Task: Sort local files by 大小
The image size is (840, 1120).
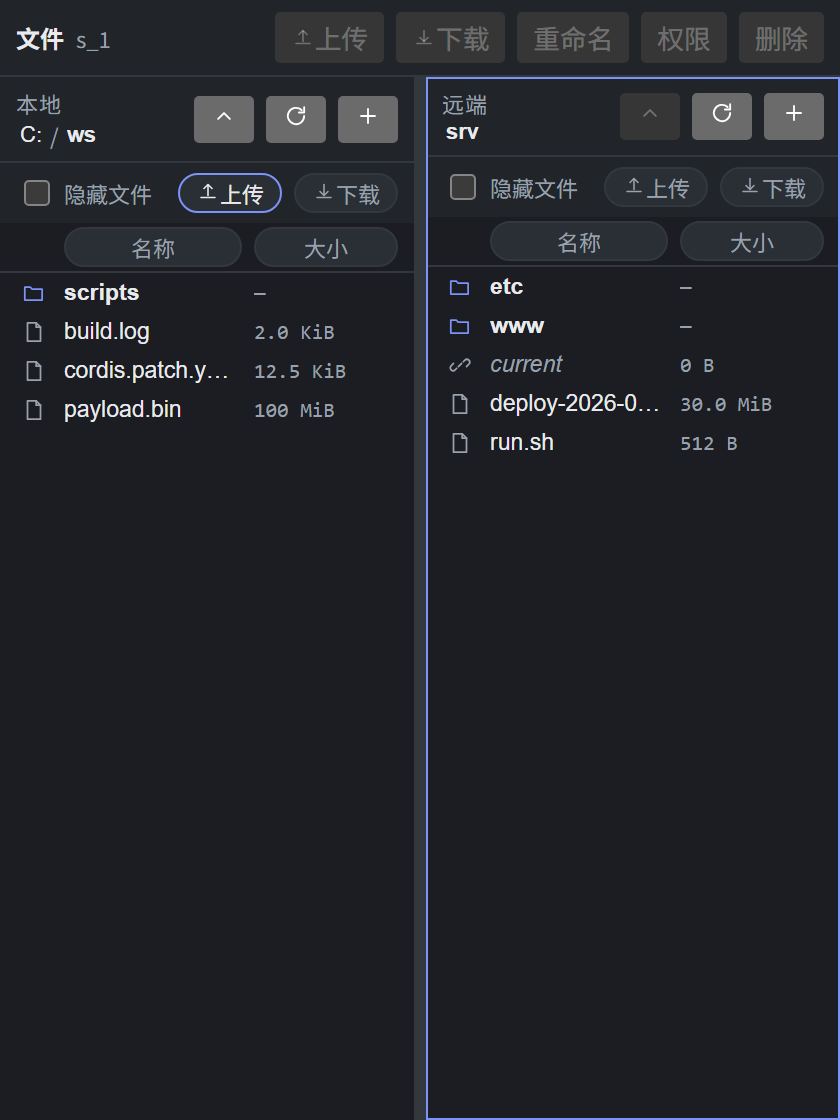Action: [326, 247]
